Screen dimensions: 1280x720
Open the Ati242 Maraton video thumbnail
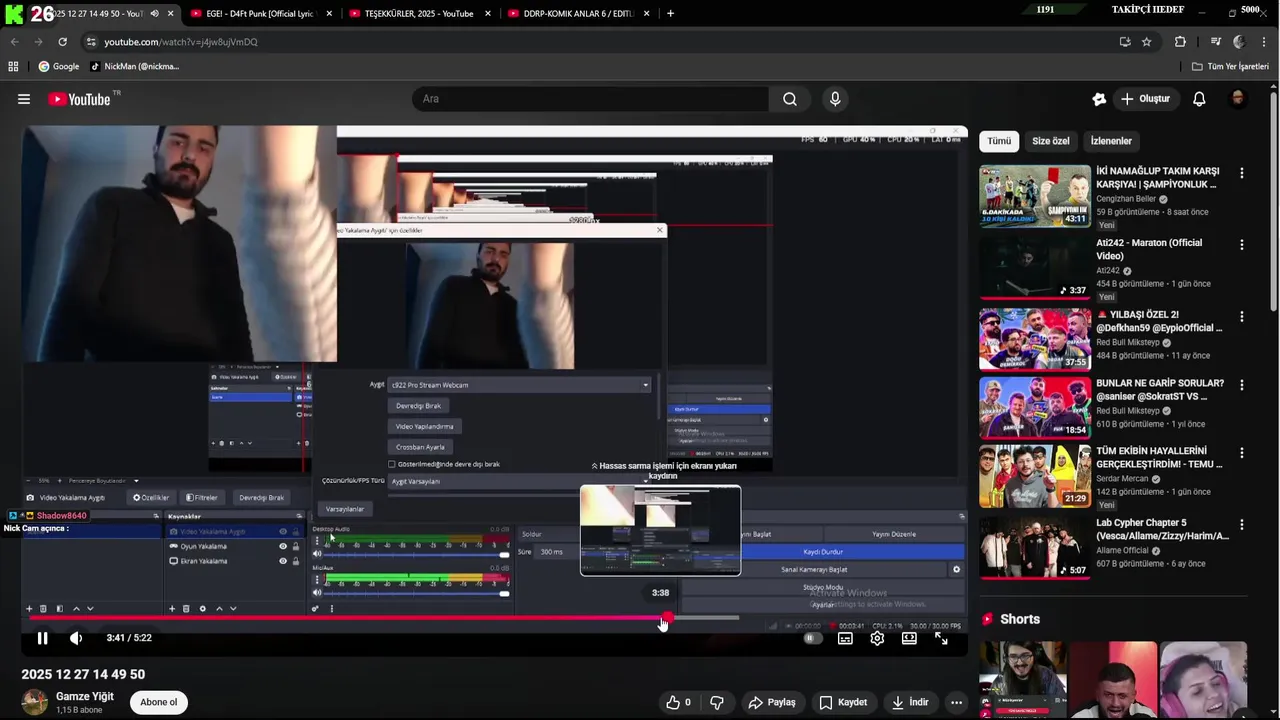coord(1035,268)
